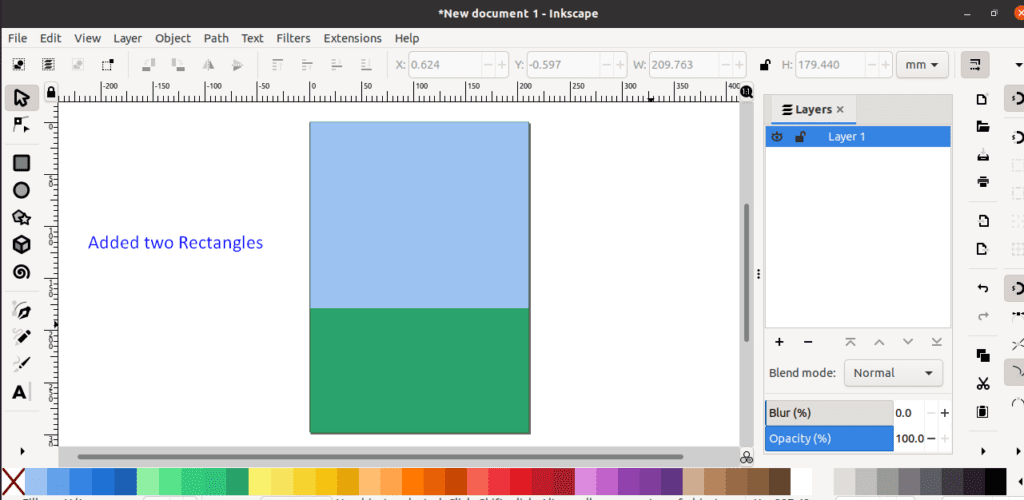Flip selection vertically
Image resolution: width=1024 pixels, height=500 pixels.
[237, 65]
